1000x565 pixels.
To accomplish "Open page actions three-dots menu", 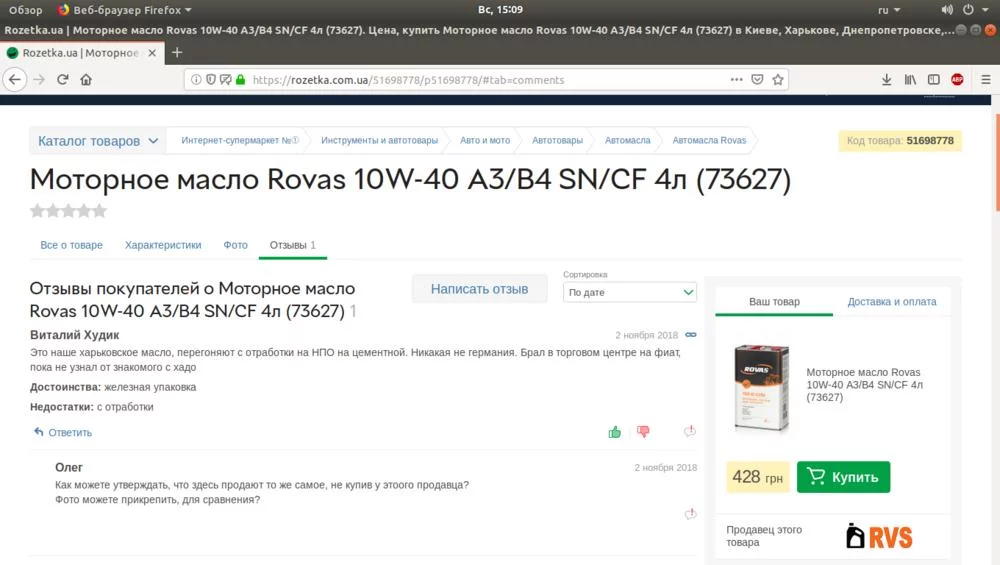I will coord(737,80).
